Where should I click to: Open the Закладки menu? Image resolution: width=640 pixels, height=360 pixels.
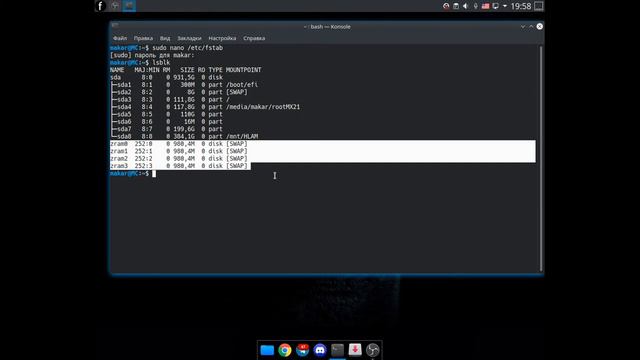(189, 38)
